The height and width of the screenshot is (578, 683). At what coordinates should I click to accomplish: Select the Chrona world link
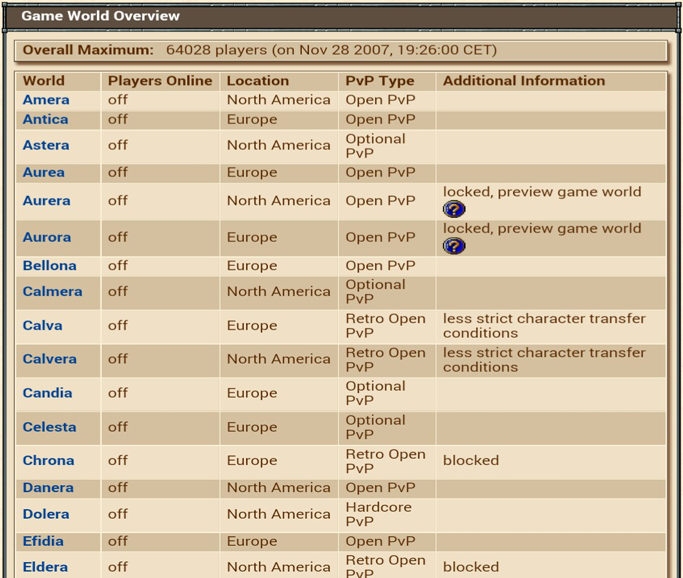(49, 460)
